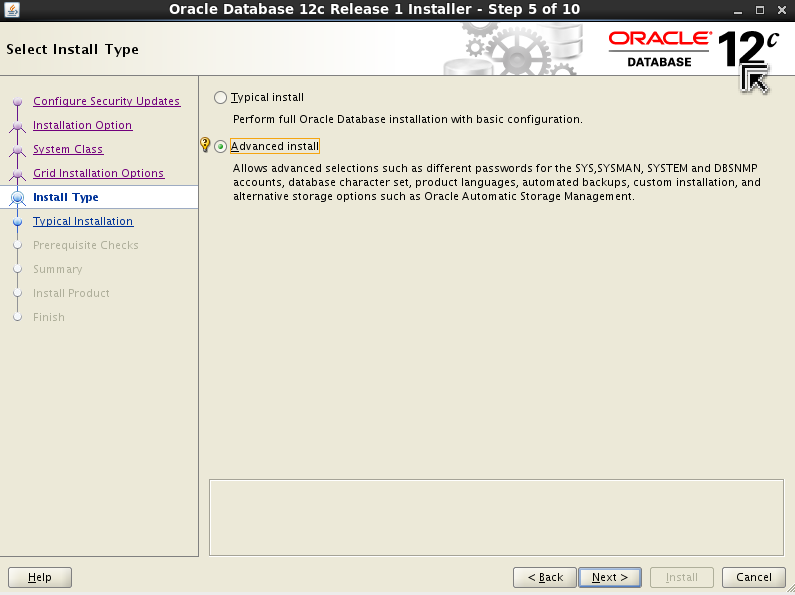This screenshot has width=795, height=595.
Task: Open the Java window menu icon in title bar
Action: [x=12, y=9]
